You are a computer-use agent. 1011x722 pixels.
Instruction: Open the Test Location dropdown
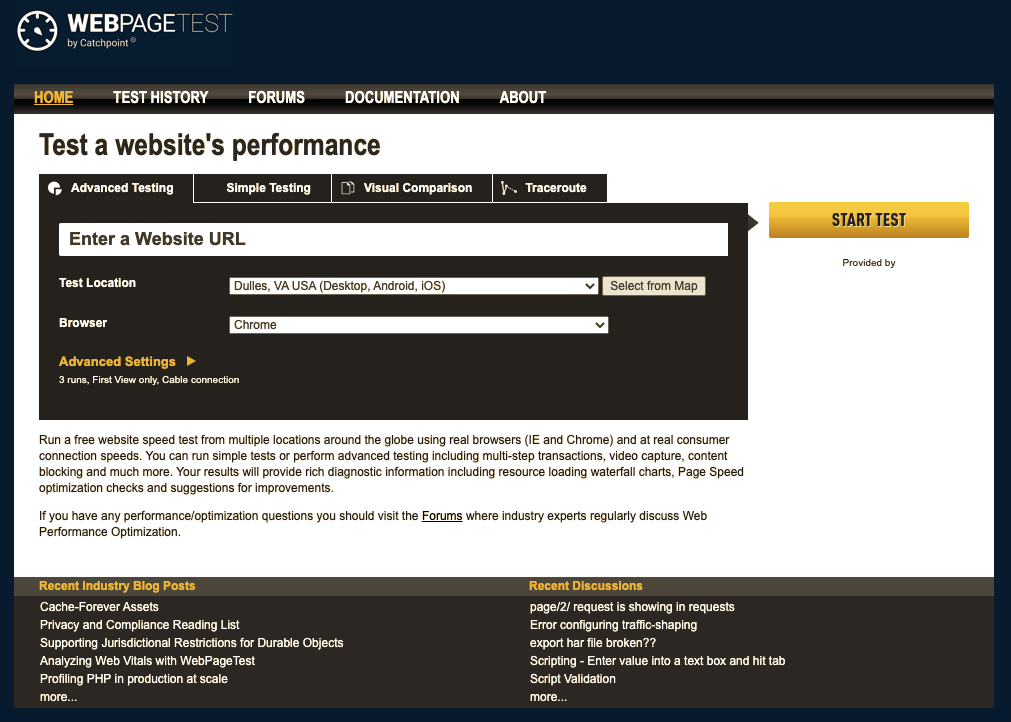point(413,286)
